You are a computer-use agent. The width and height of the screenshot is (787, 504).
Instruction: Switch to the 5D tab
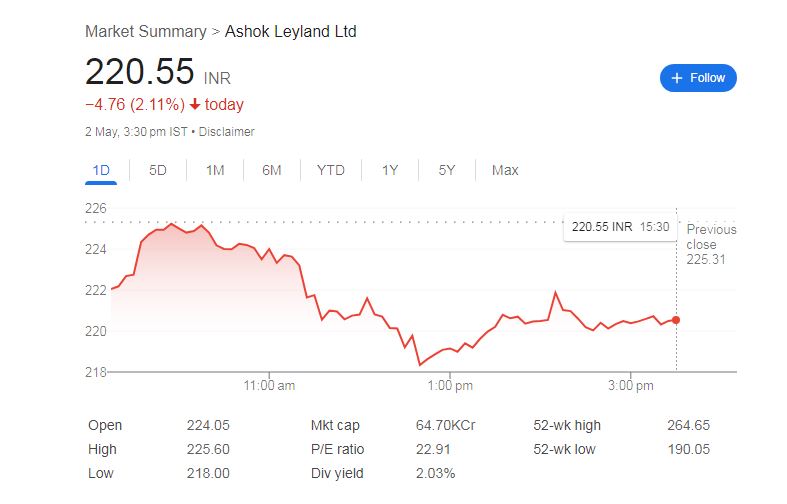tap(158, 170)
